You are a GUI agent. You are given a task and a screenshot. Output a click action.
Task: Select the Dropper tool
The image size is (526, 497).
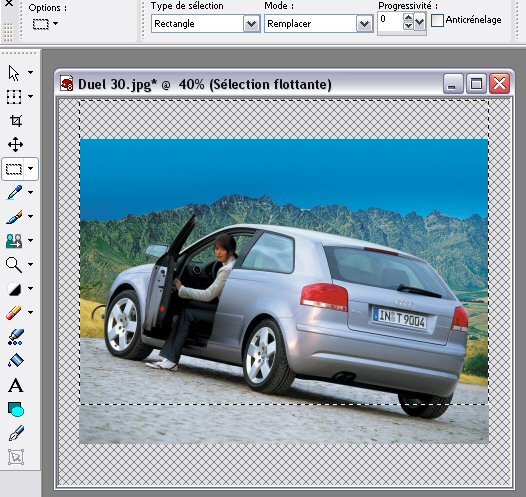point(15,192)
